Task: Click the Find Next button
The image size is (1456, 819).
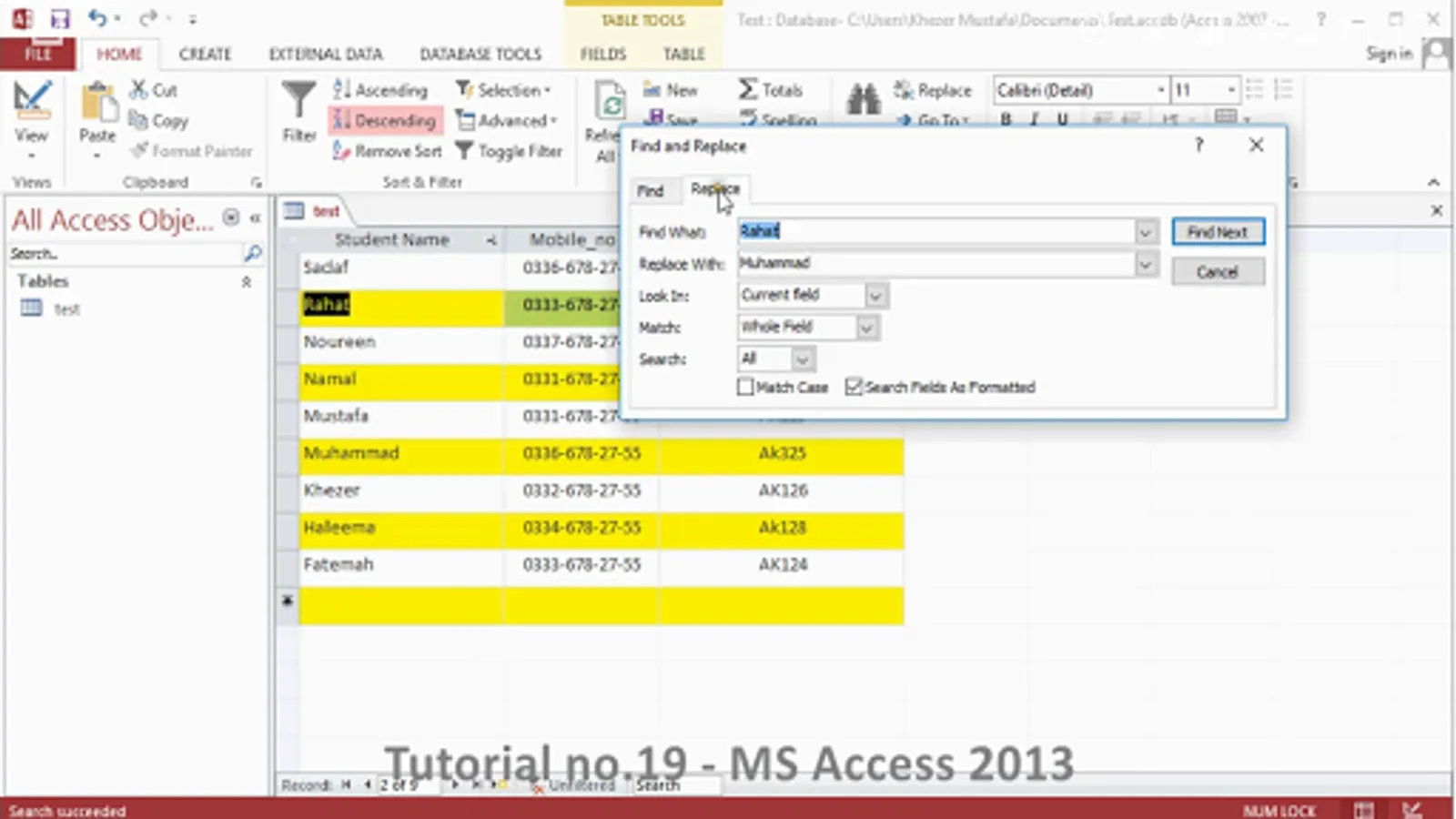Action: coord(1218,232)
